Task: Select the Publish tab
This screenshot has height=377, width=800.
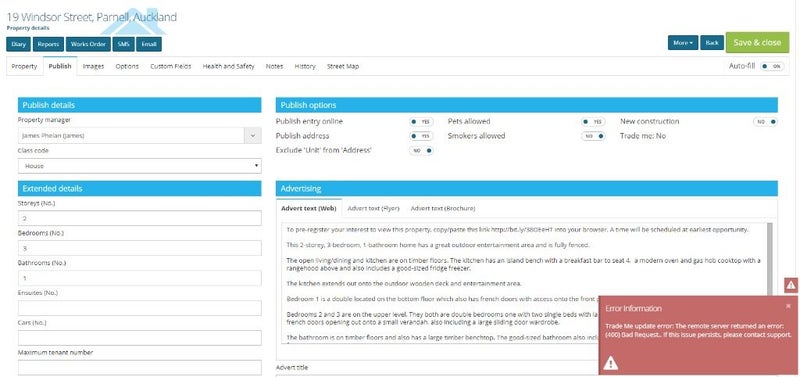Action: coord(60,66)
